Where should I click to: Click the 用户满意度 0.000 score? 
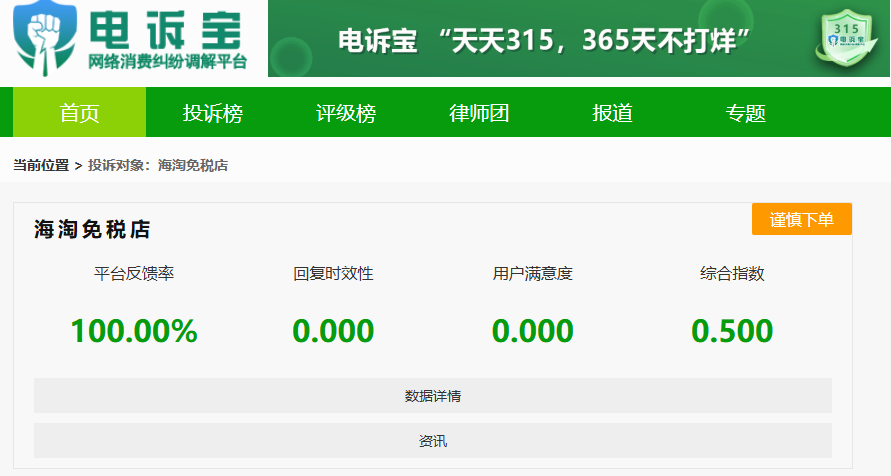click(x=532, y=331)
